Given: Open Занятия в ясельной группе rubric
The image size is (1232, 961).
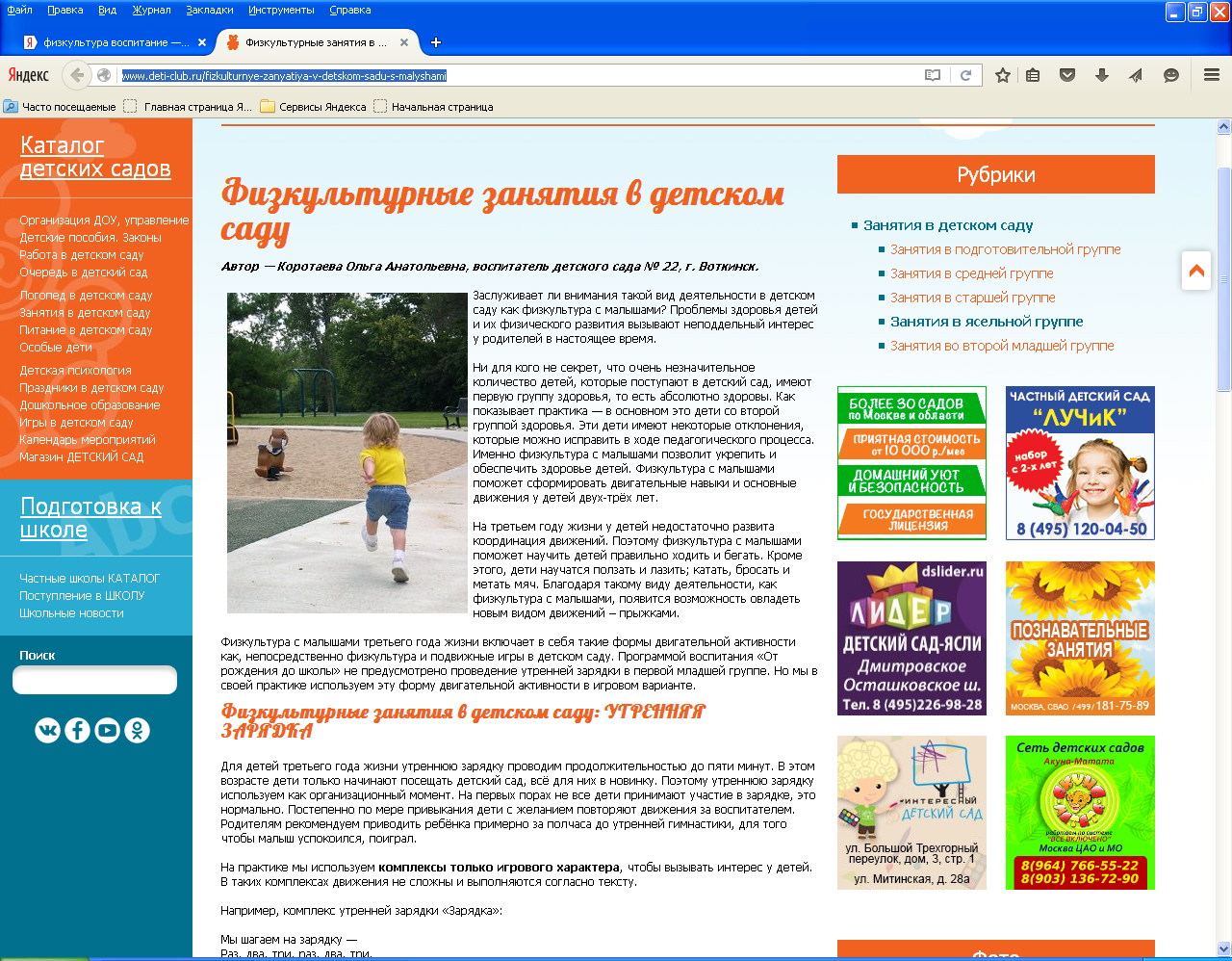Looking at the screenshot, I should click(987, 322).
